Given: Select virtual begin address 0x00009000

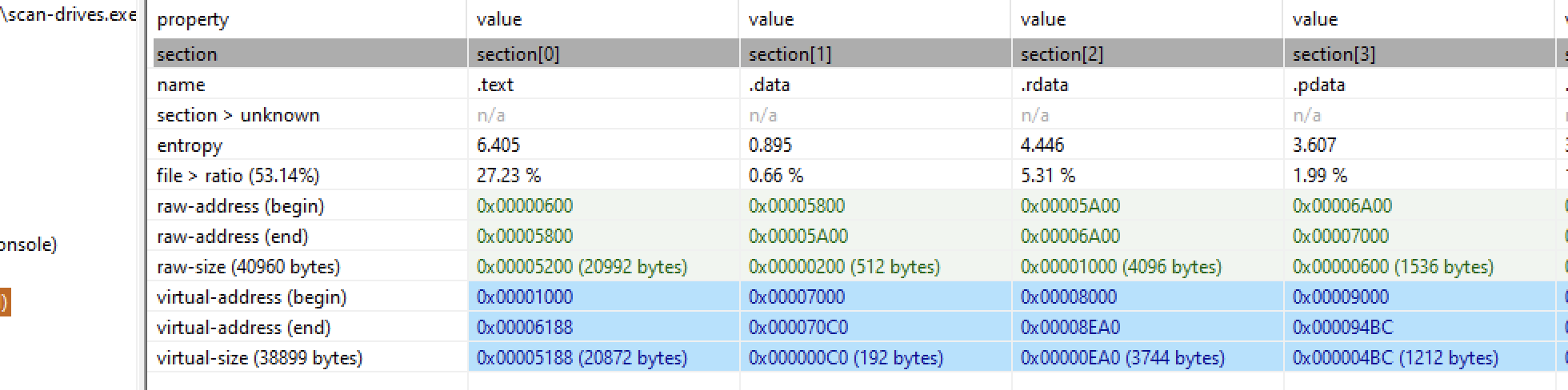Looking at the screenshot, I should (1341, 297).
